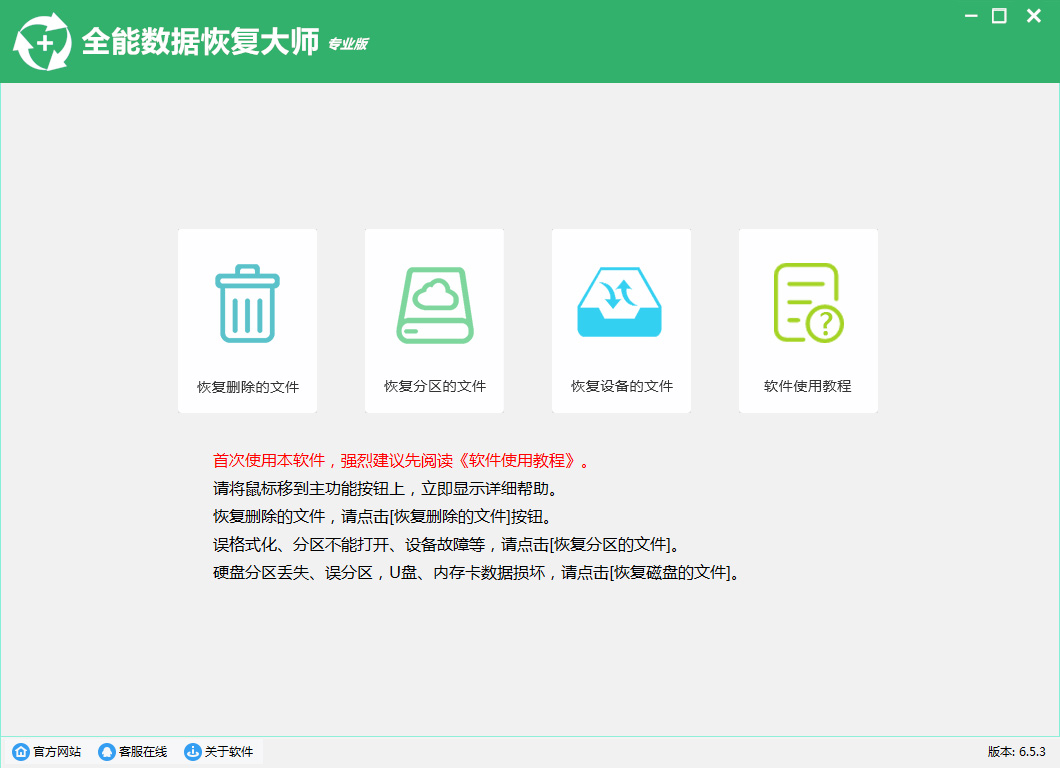
Task: Open the 恢复删除的文件 feature card
Action: coord(247,320)
